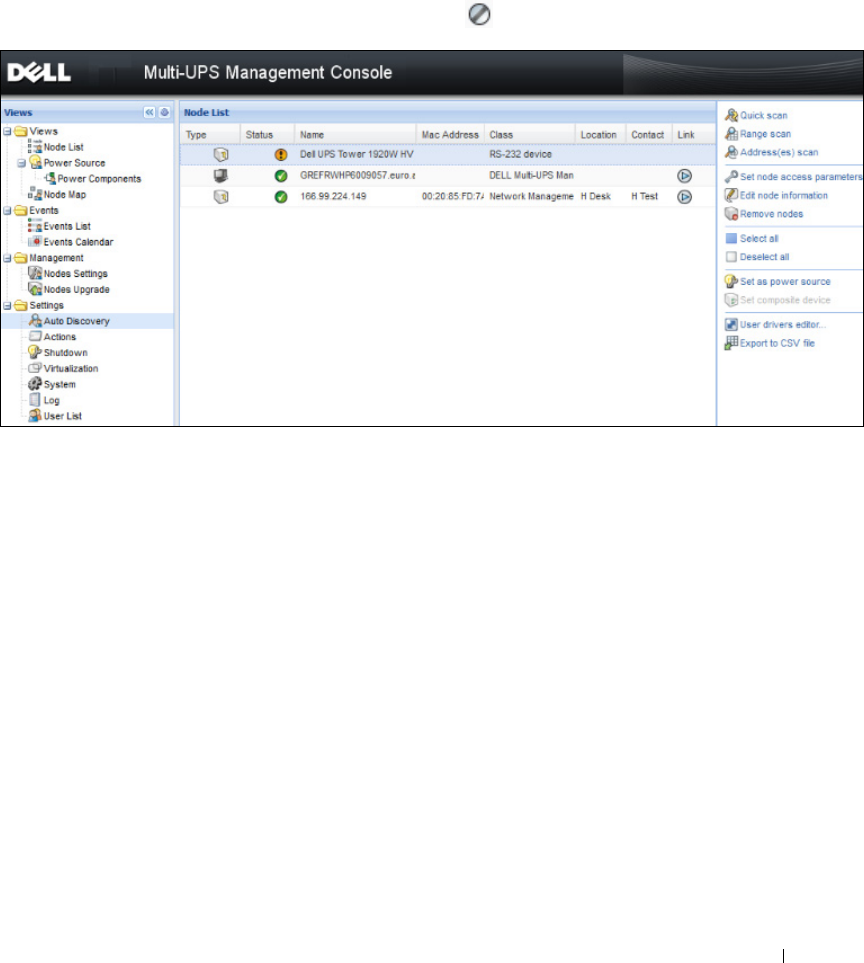Click the key icon for node access parameters
Viewport: 864px width, 963px height.
731,176
